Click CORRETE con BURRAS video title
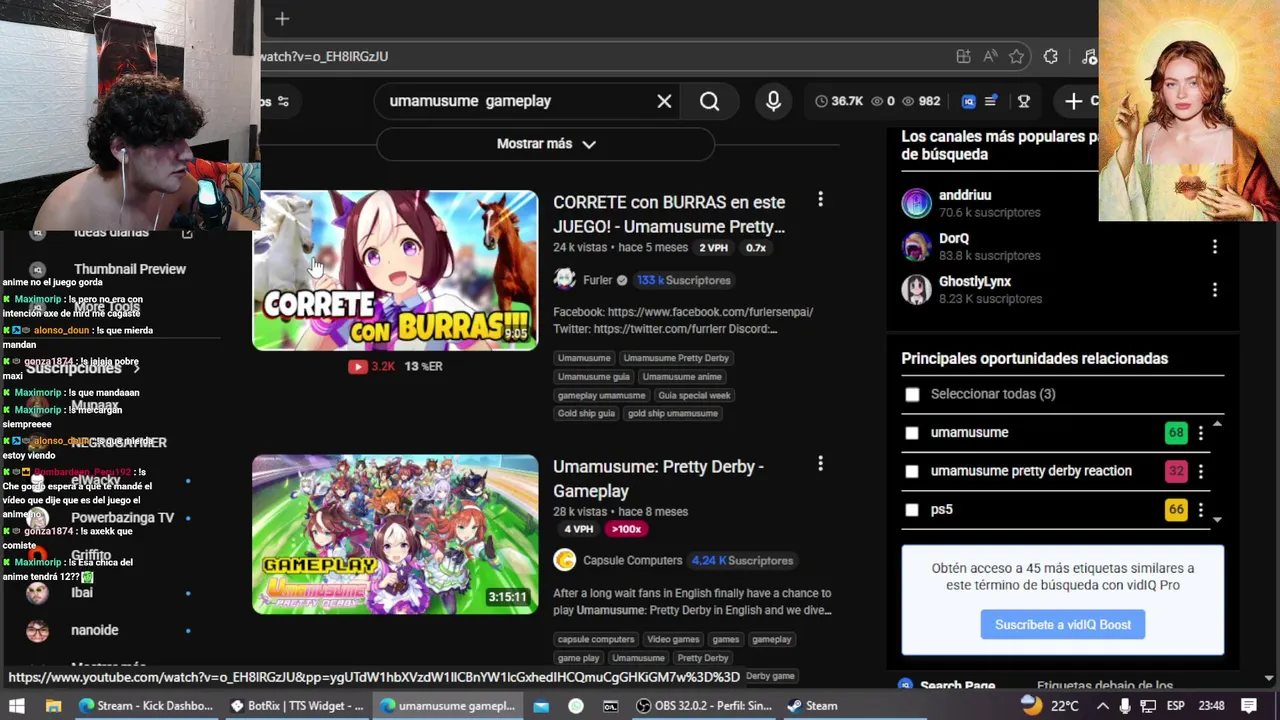The width and height of the screenshot is (1280, 720). (669, 214)
